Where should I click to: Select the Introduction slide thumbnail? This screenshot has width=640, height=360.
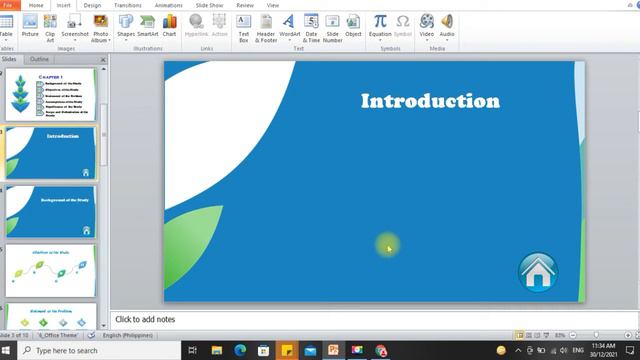coord(51,153)
